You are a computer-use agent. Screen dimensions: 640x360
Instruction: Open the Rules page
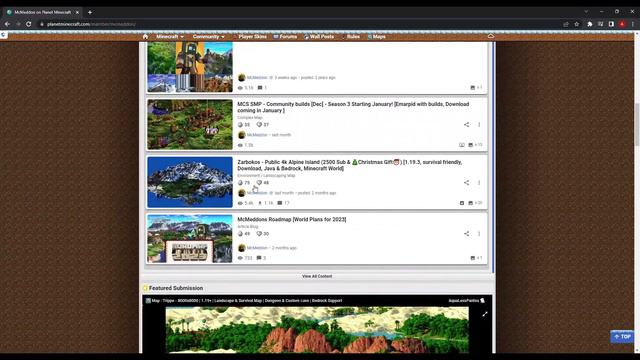tap(351, 37)
